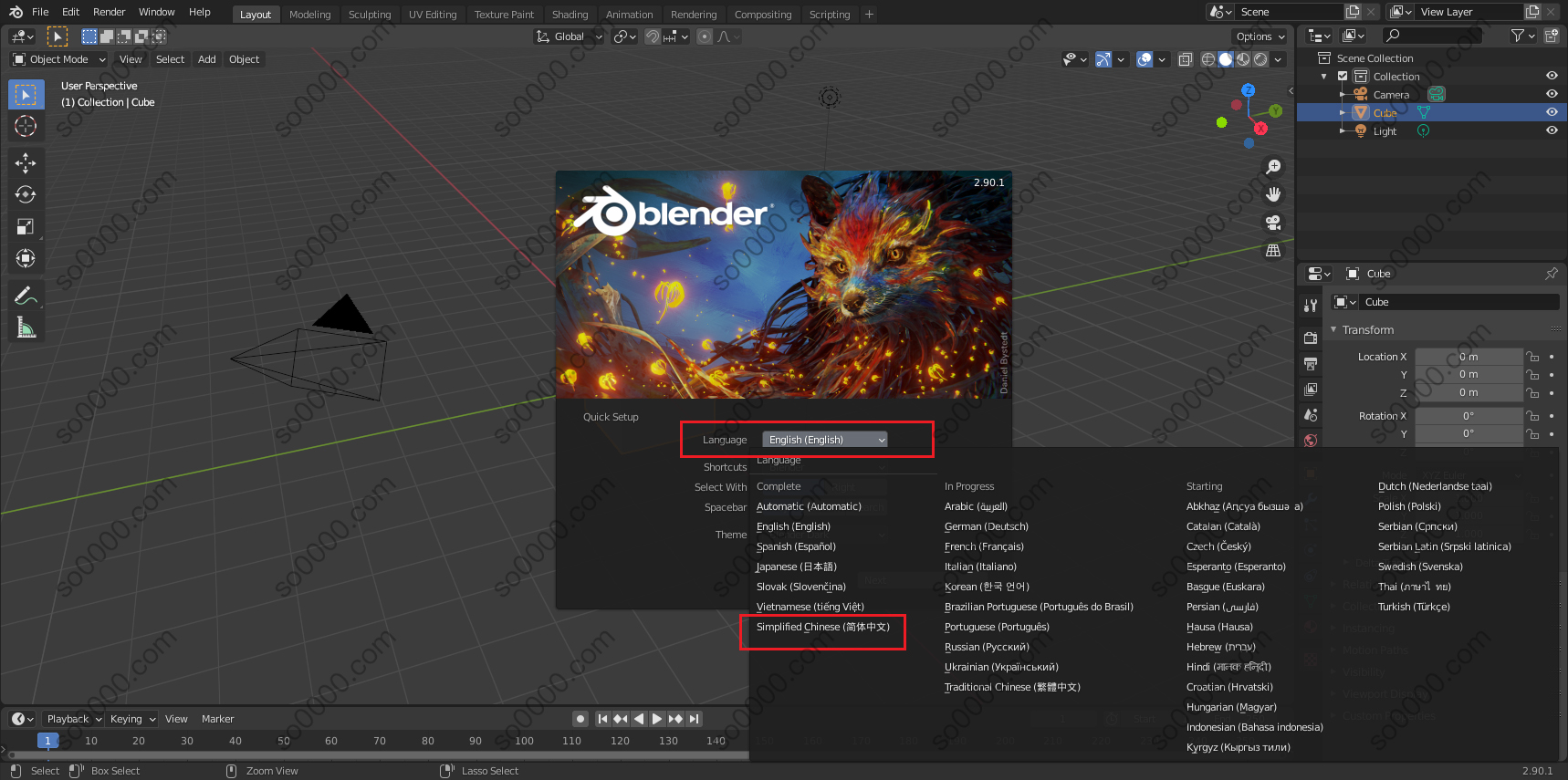The width and height of the screenshot is (1568, 780).
Task: Open the Render menu
Action: point(109,12)
